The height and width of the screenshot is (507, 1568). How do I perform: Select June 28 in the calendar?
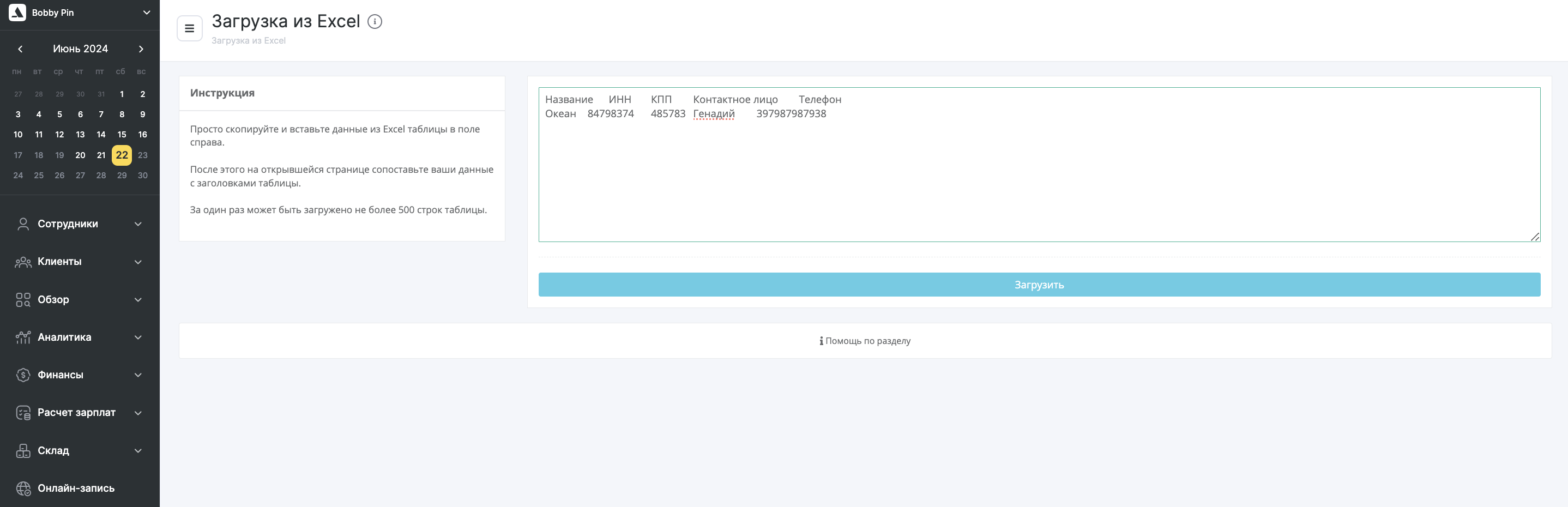[x=101, y=176]
